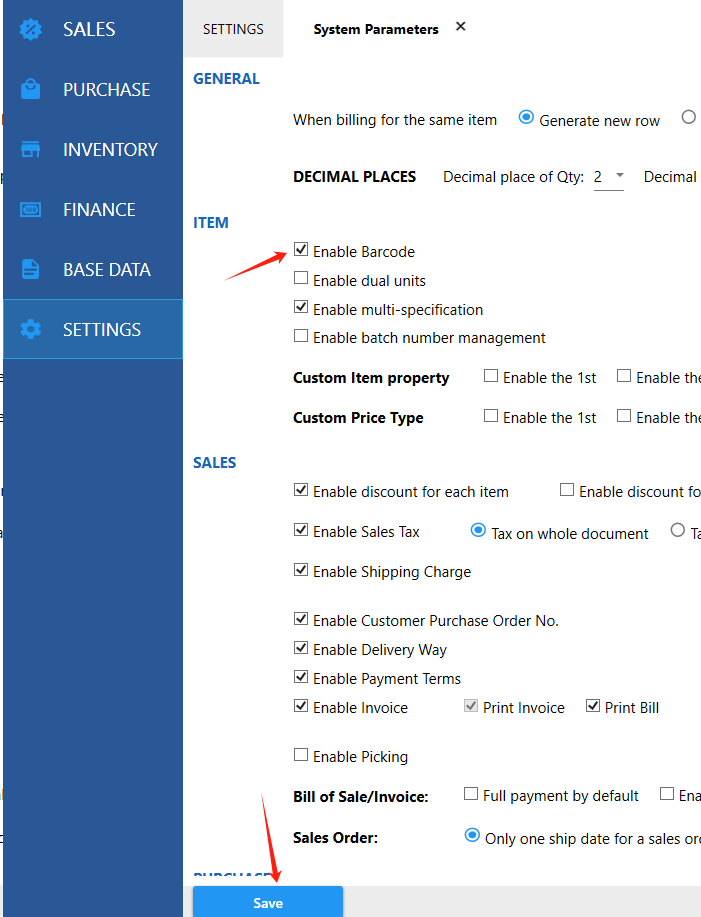Click the Inventory store icon

pos(31,149)
